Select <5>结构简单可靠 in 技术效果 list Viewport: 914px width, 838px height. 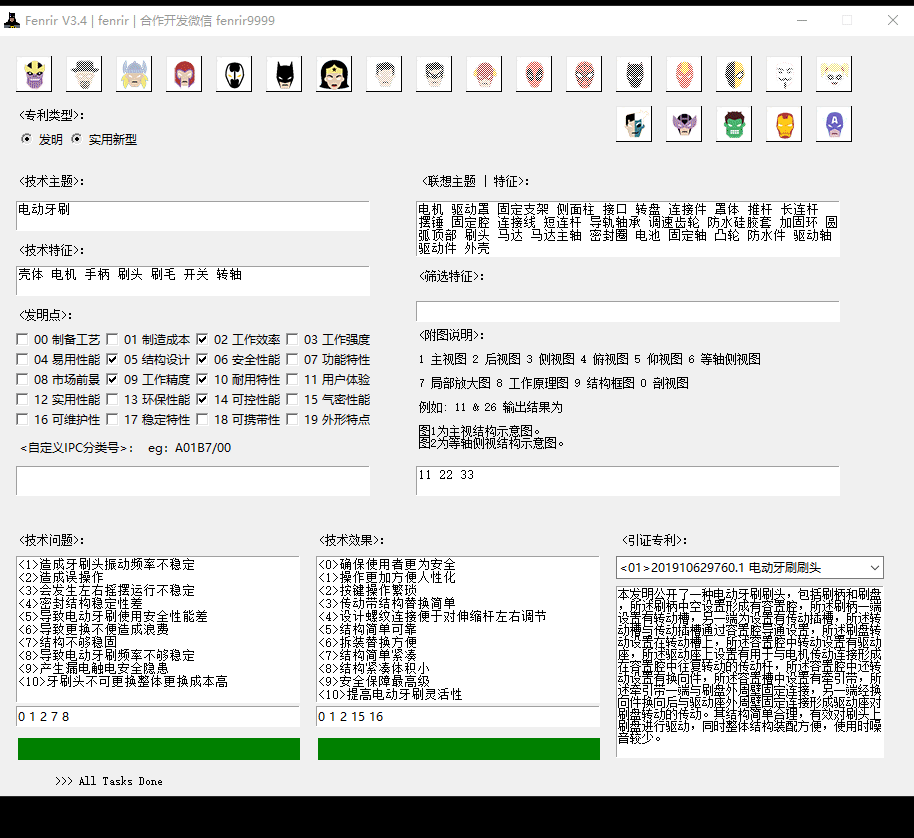[x=365, y=630]
